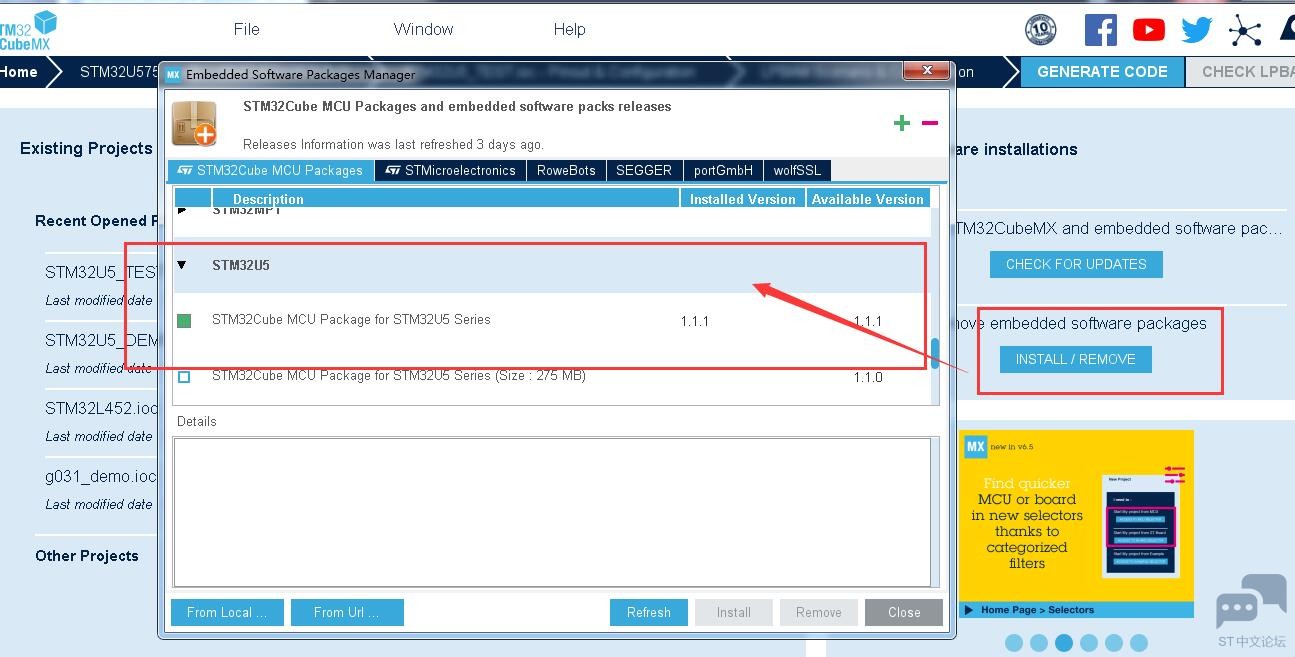Screen dimensions: 1295x657
Task: Click the From Local button
Action: pos(227,612)
